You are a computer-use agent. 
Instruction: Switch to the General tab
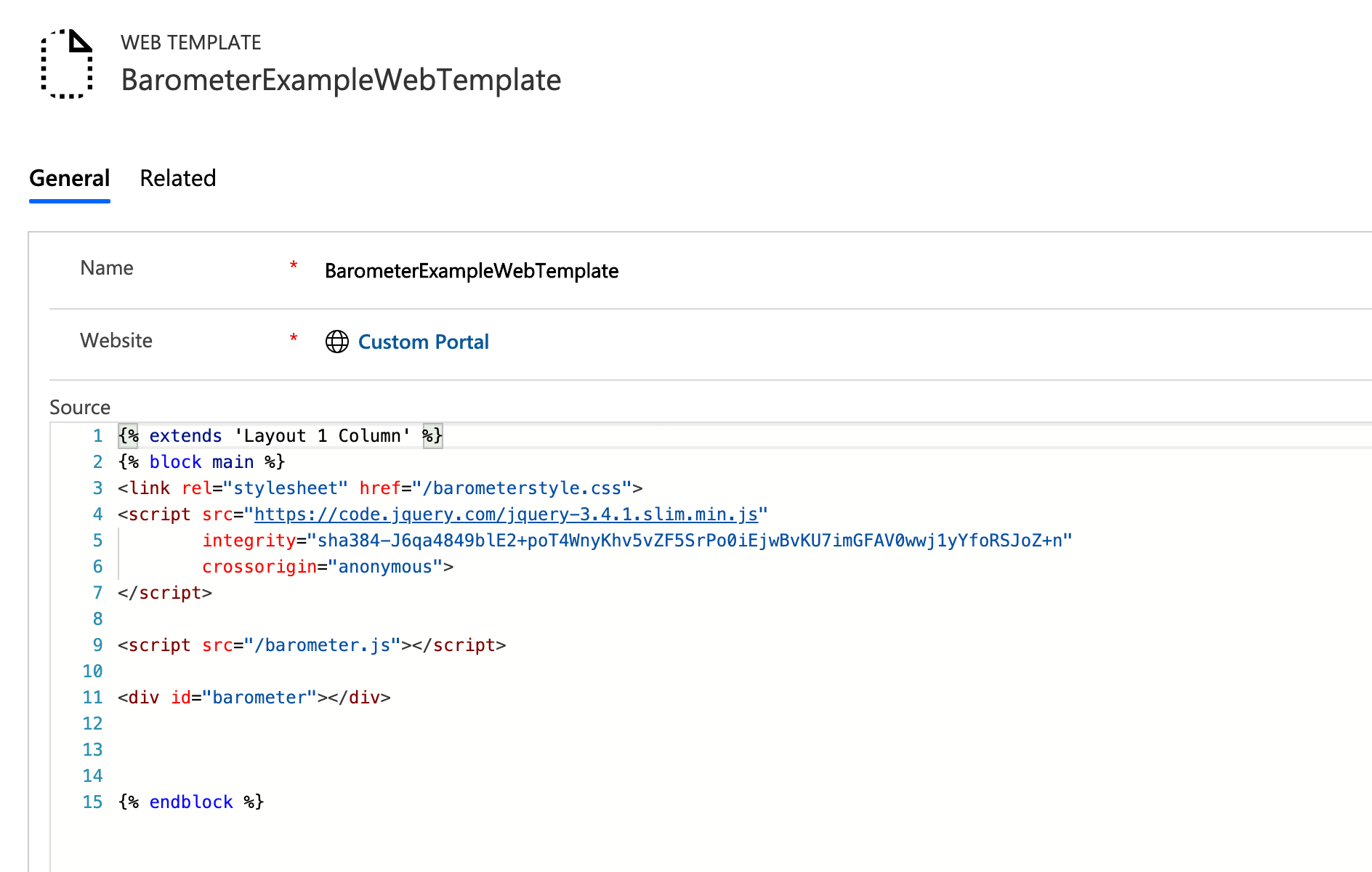[x=70, y=178]
